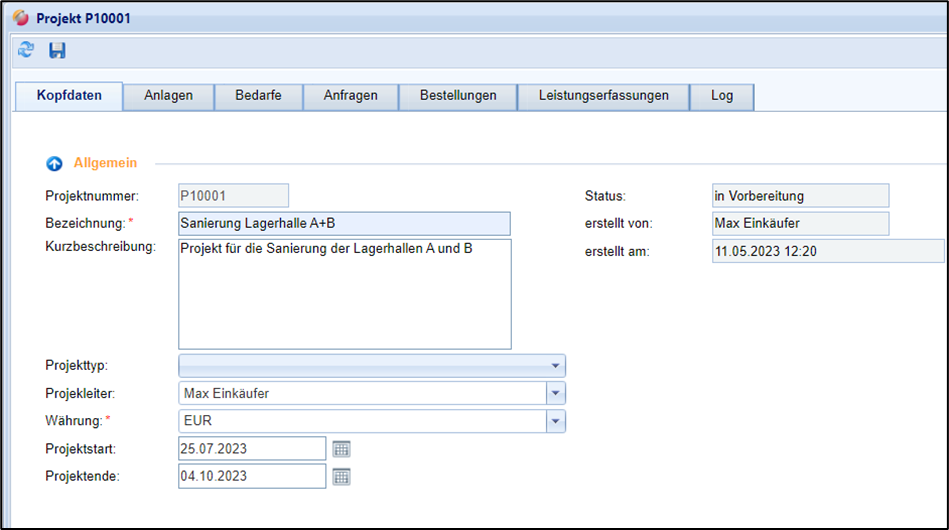This screenshot has width=949, height=530.
Task: Click the refresh icon in the toolbar
Action: coord(26,50)
